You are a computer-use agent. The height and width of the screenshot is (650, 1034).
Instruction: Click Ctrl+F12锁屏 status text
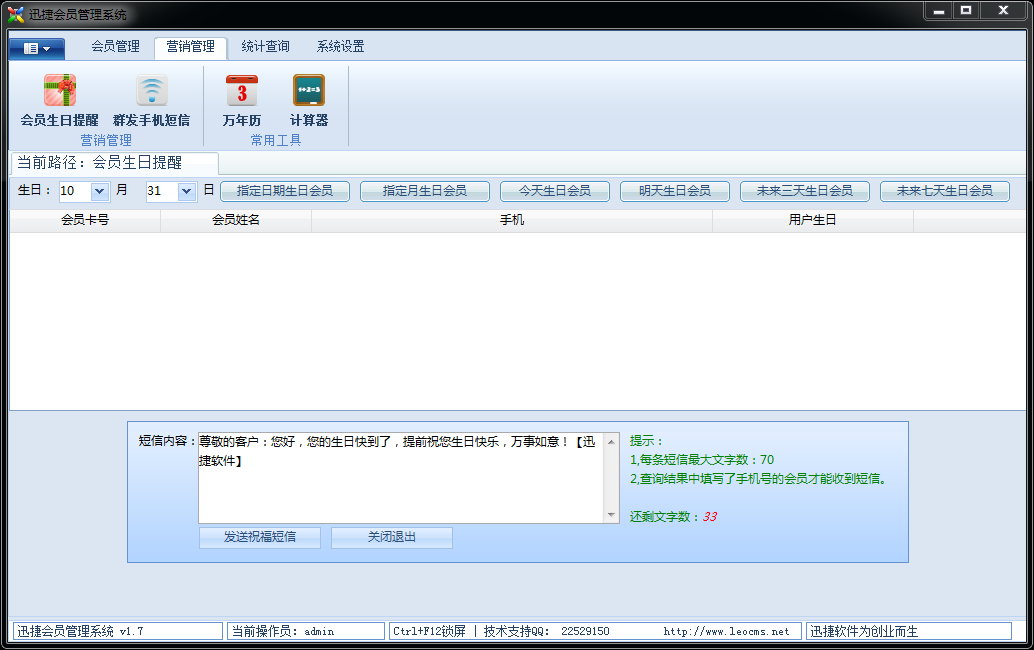pyautogui.click(x=429, y=632)
